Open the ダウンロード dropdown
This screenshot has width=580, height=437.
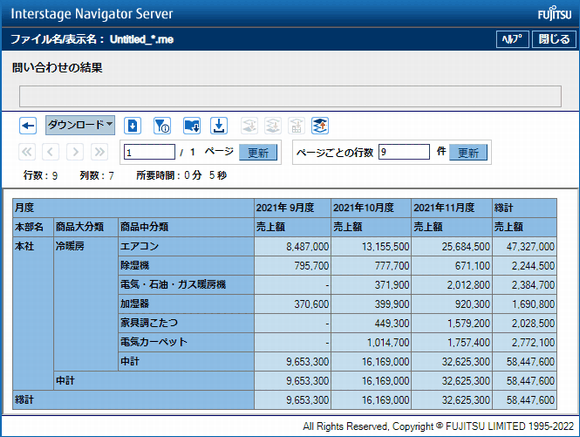pos(80,125)
